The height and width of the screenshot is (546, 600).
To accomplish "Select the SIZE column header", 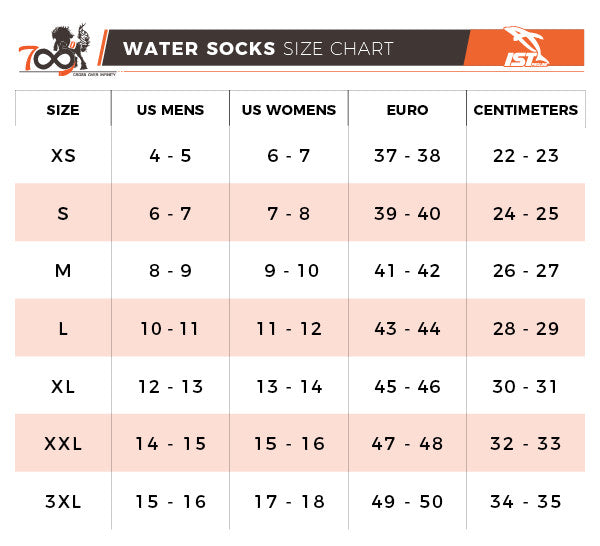I will coord(63,110).
